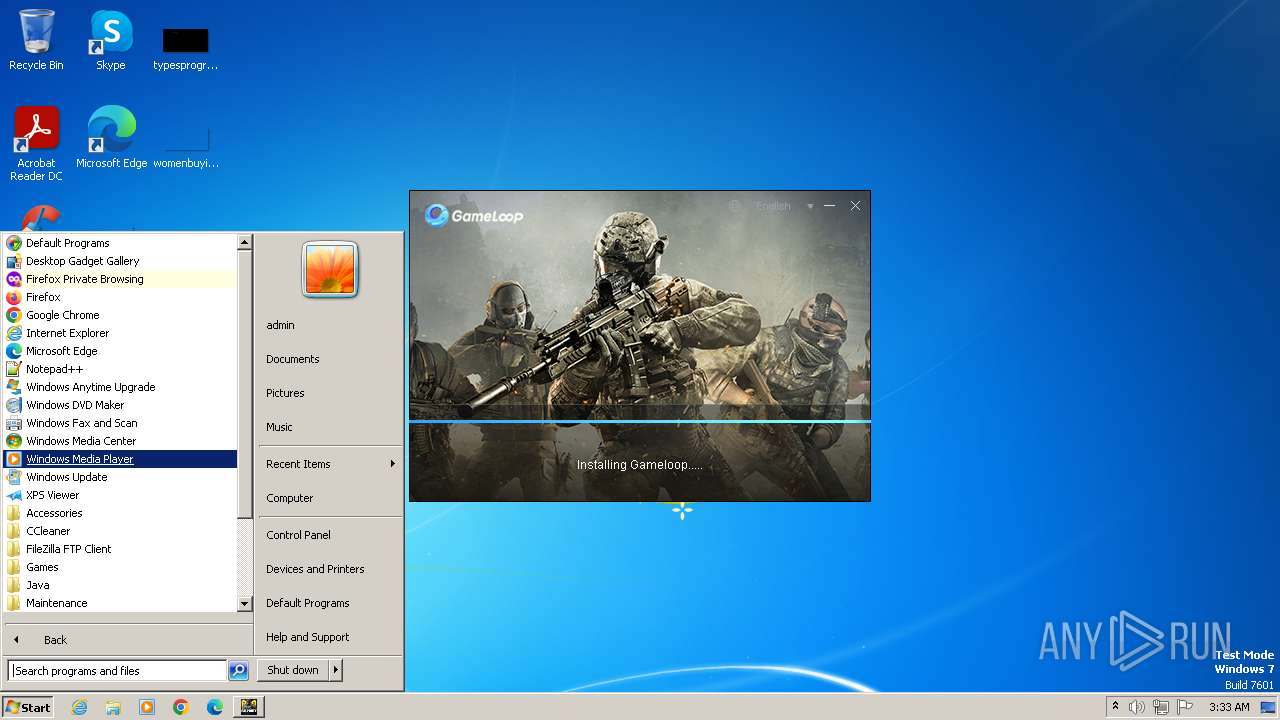Open Microsoft Edge from taskbar
The height and width of the screenshot is (720, 1280).
click(215, 707)
